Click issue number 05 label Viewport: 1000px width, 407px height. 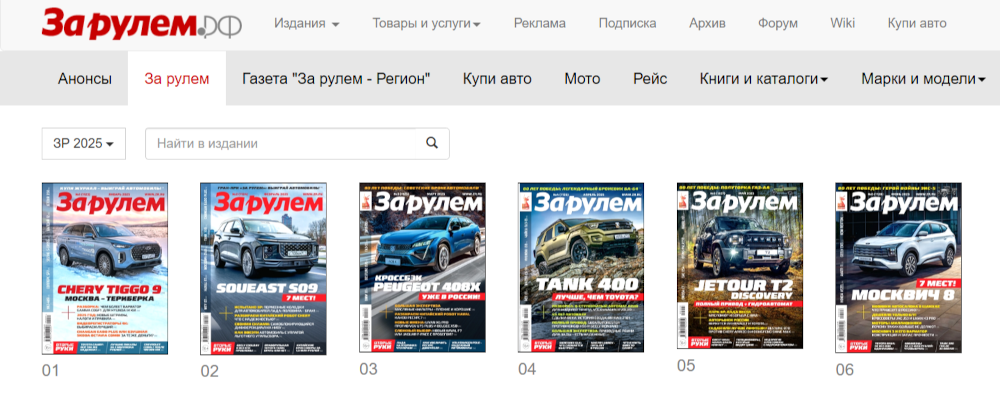coord(686,366)
